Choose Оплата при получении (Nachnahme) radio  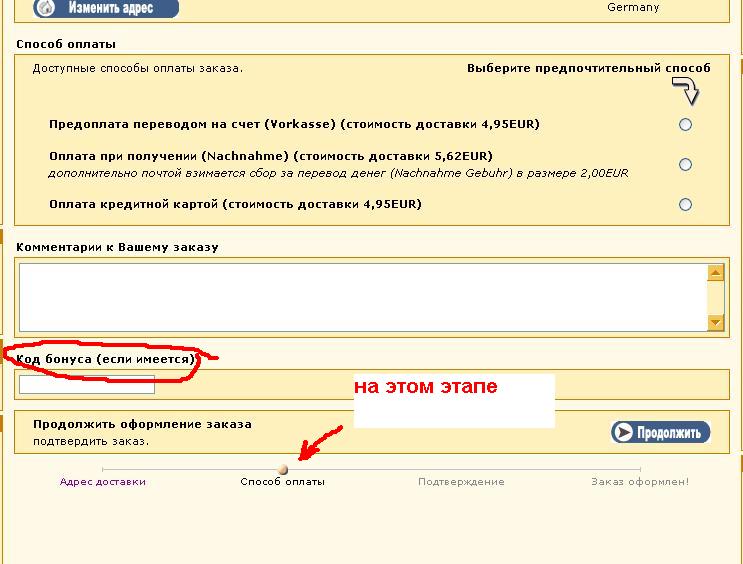point(685,165)
